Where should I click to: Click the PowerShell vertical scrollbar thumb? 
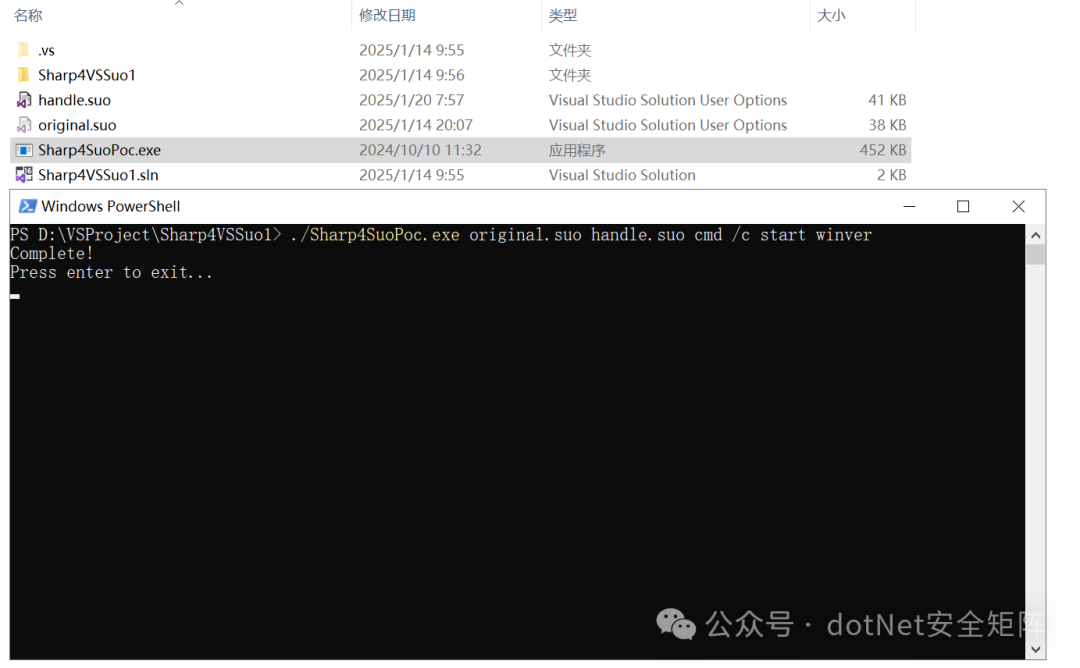[x=1035, y=255]
